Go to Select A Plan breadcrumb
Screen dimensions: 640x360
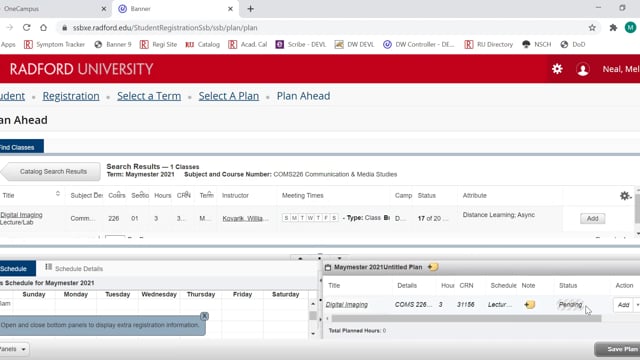(229, 96)
